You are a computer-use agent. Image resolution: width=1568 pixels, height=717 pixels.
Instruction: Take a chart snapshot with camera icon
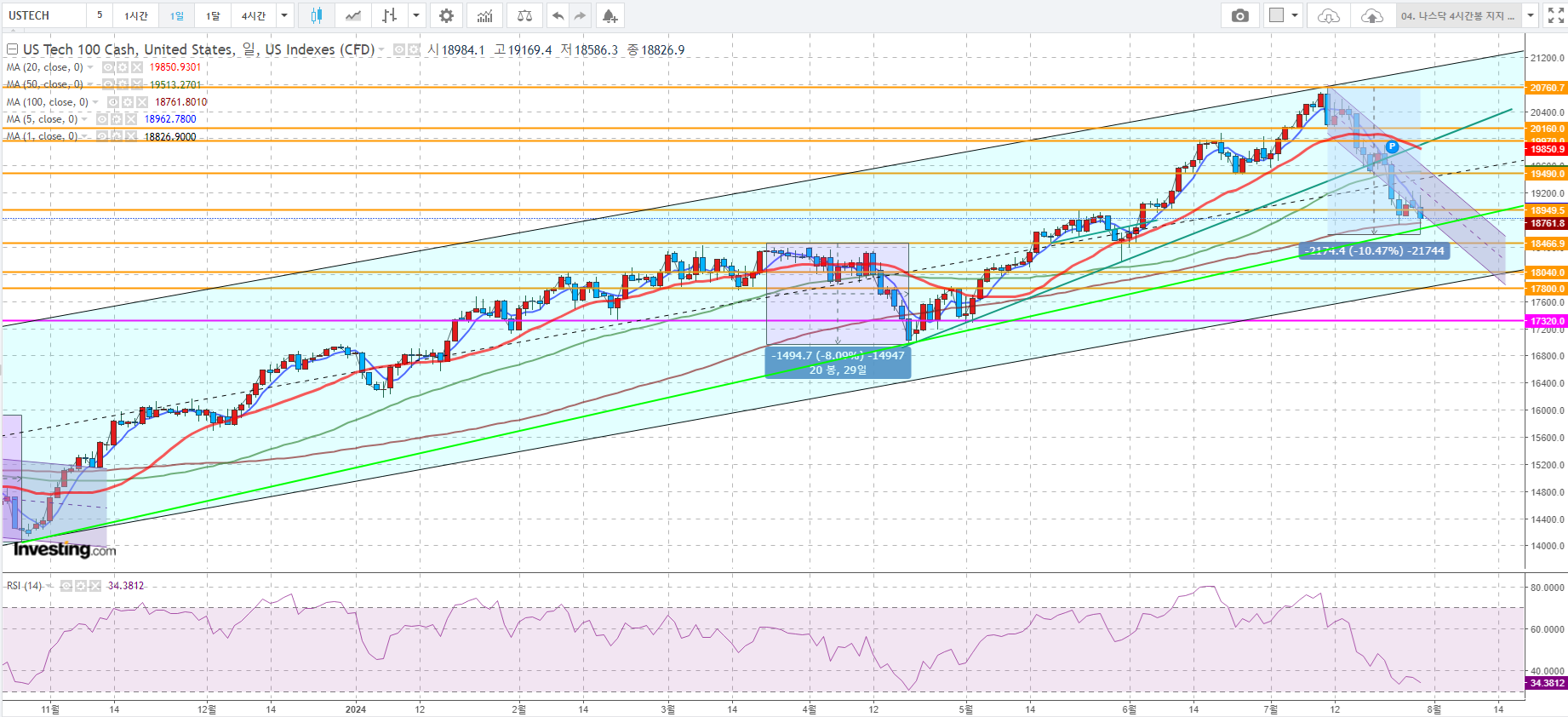coord(1240,15)
